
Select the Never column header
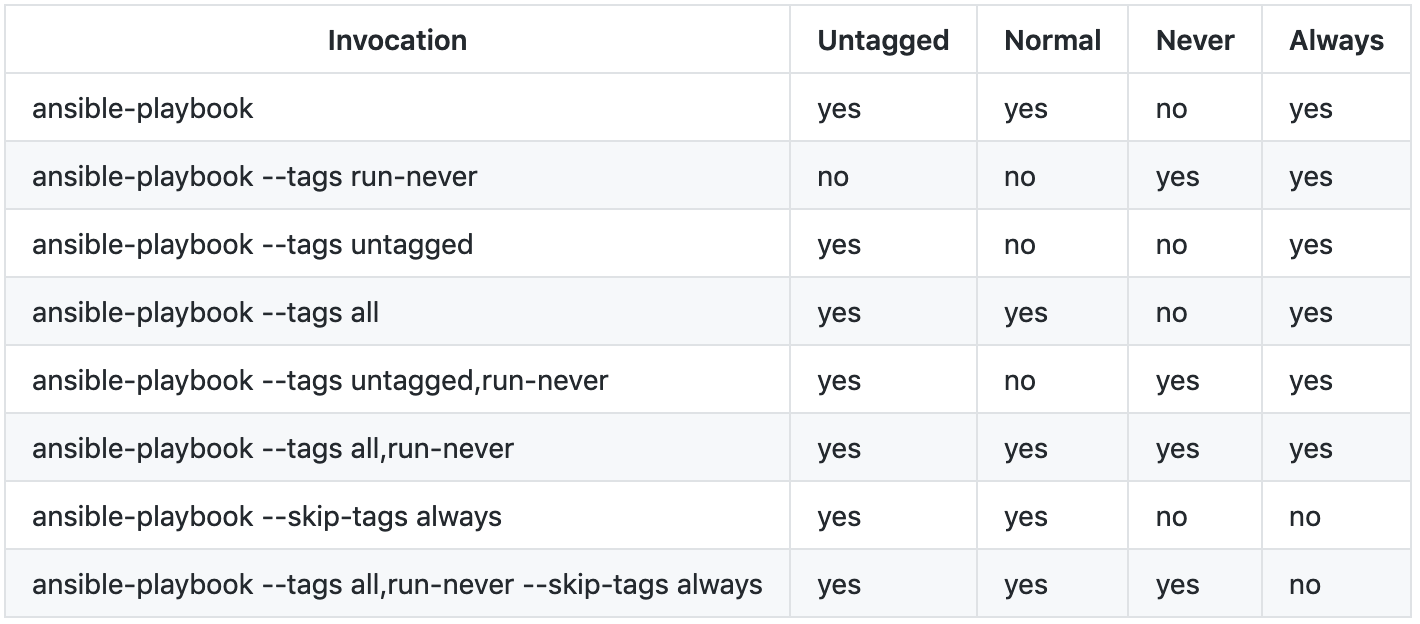point(1195,40)
